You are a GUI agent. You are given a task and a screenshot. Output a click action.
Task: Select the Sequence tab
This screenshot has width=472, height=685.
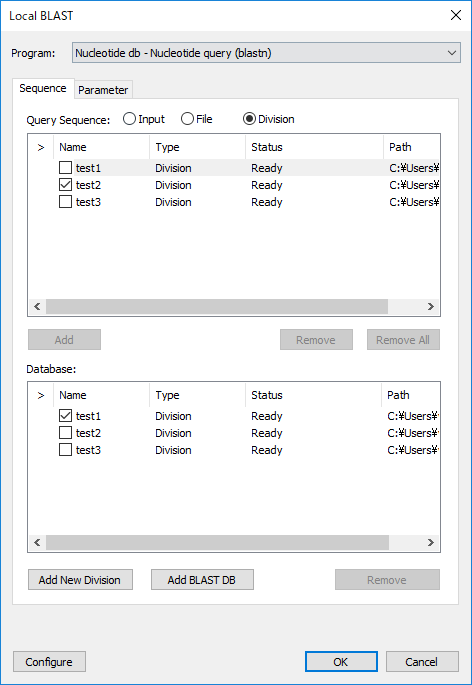tap(43, 88)
